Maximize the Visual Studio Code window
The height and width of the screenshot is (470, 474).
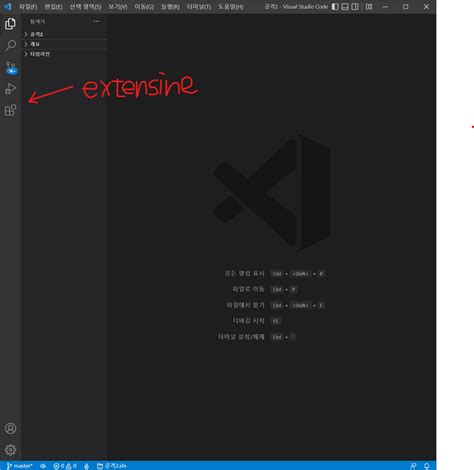tap(406, 7)
